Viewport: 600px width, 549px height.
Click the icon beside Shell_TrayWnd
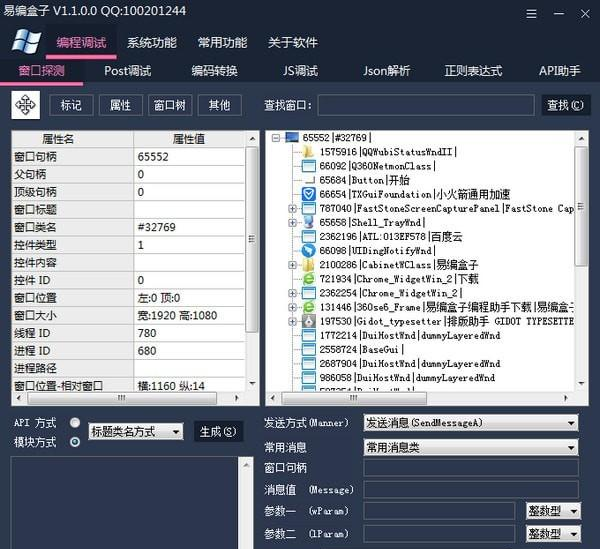[308, 222]
